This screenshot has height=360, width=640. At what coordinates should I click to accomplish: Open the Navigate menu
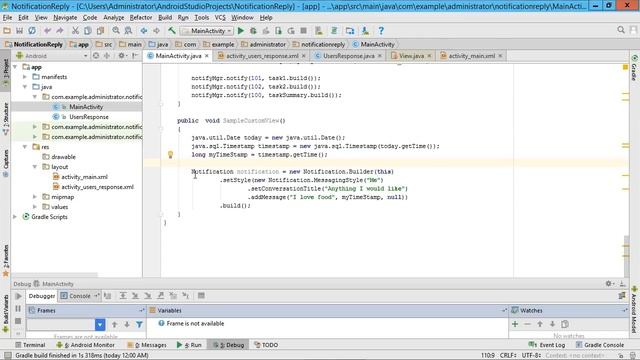65,18
